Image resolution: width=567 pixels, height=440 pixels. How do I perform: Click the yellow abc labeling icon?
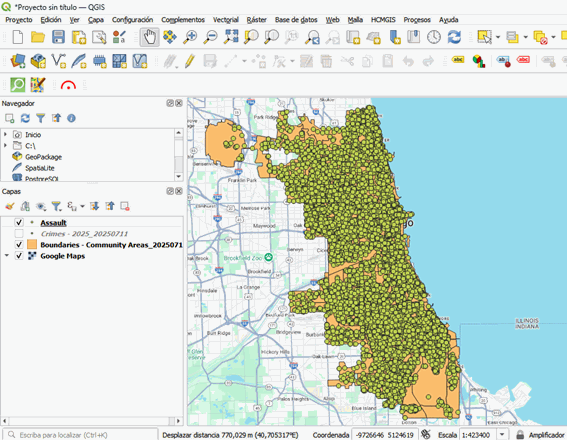coord(458,60)
